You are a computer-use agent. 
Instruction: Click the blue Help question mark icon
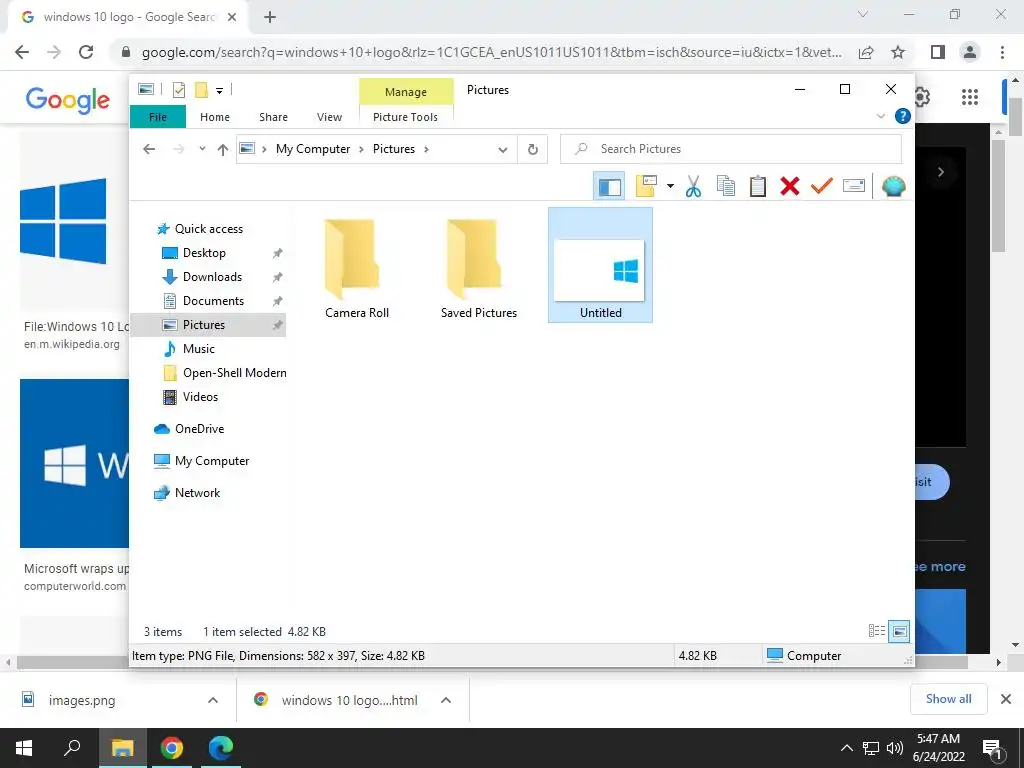[x=903, y=116]
